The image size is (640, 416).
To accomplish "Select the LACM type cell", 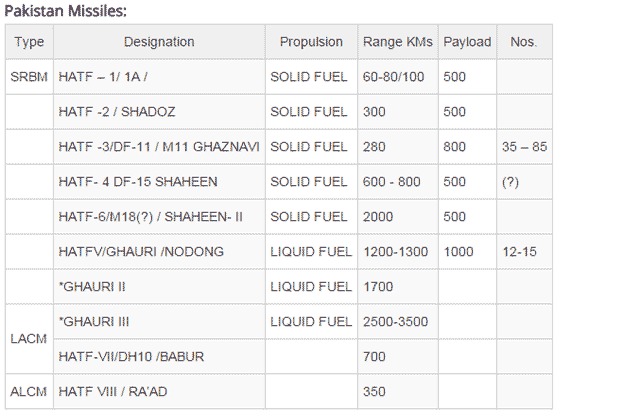I will click(x=29, y=339).
